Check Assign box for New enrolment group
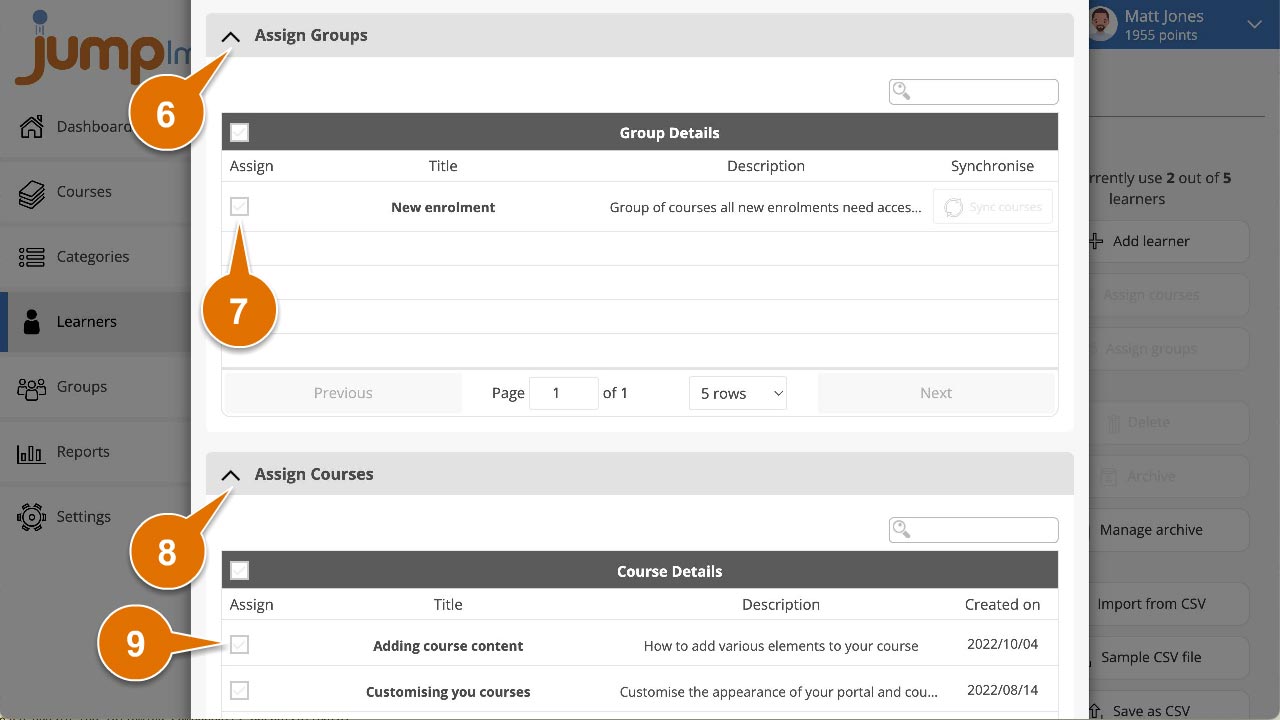Image resolution: width=1280 pixels, height=720 pixels. pyautogui.click(x=239, y=207)
